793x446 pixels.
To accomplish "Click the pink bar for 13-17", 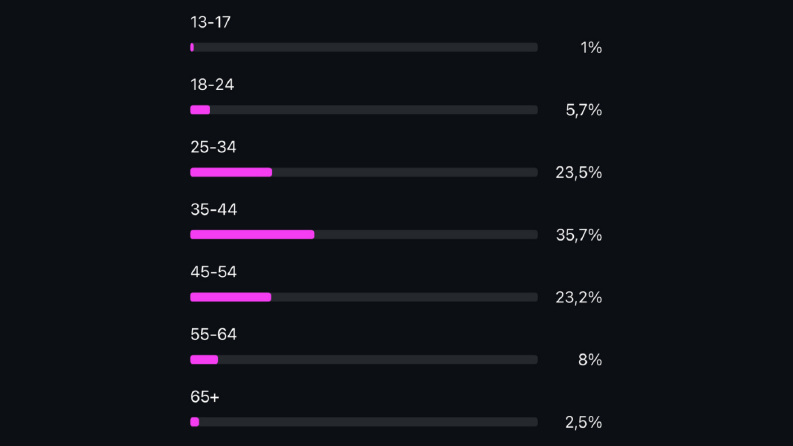I will (192, 48).
